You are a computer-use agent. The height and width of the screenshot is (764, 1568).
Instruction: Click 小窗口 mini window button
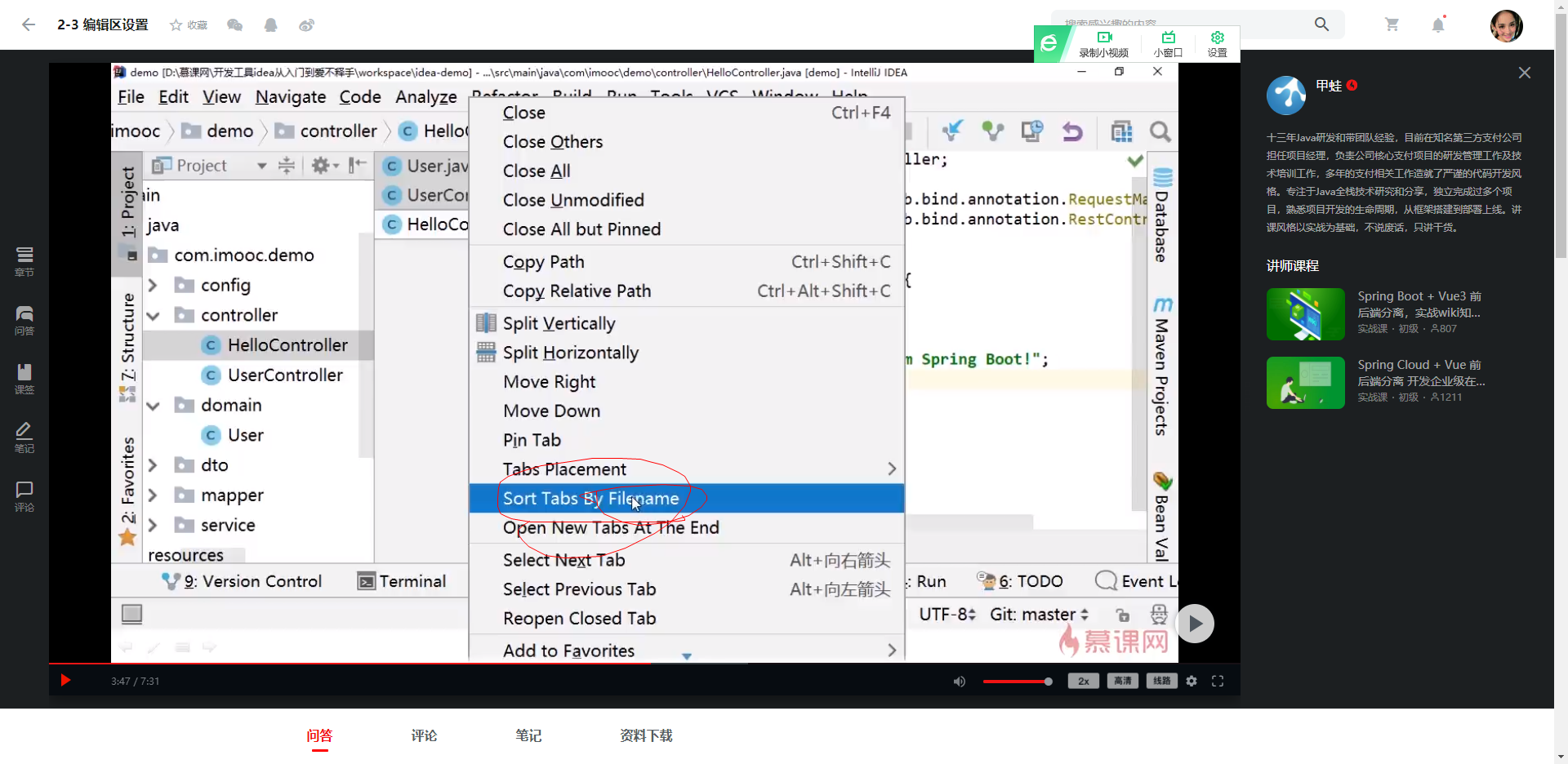pyautogui.click(x=1168, y=44)
